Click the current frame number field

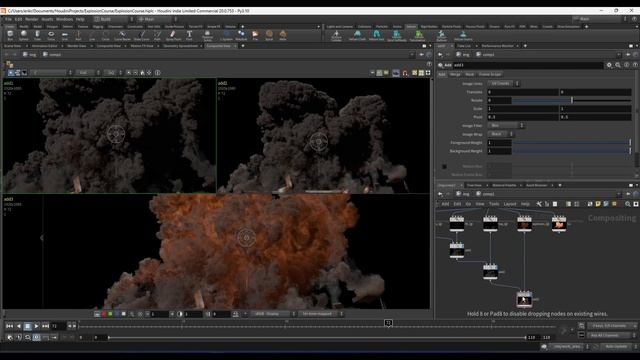point(58,326)
